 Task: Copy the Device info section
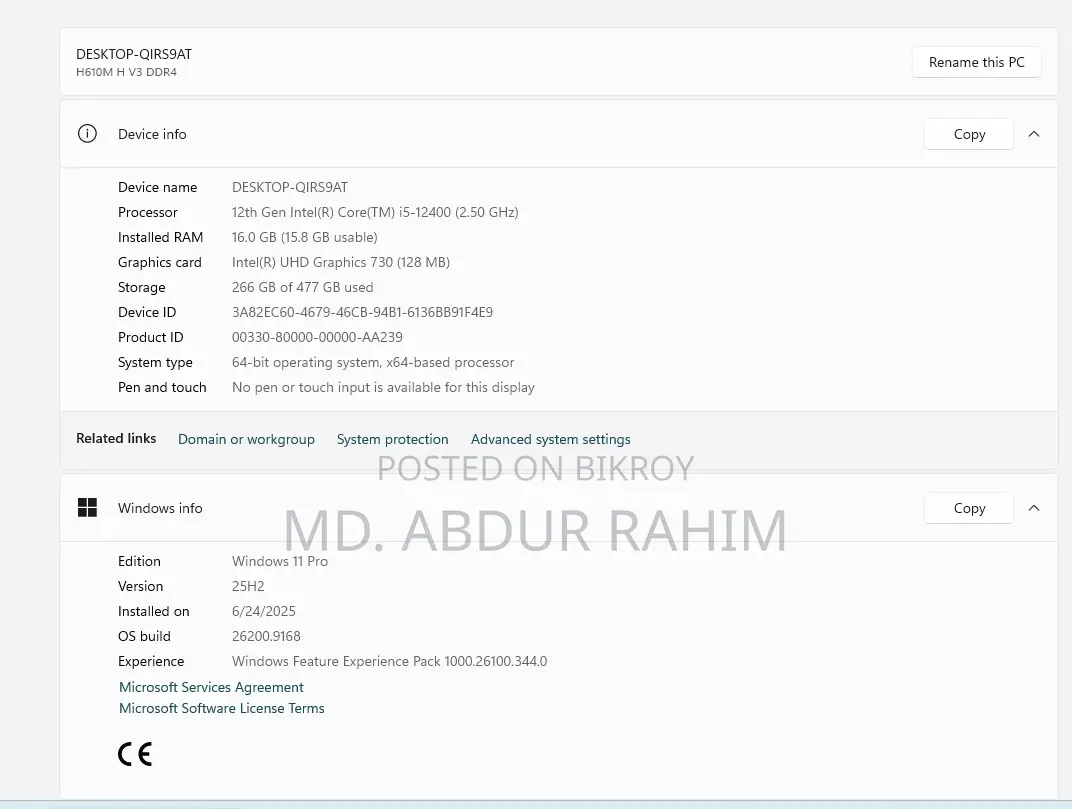point(969,135)
